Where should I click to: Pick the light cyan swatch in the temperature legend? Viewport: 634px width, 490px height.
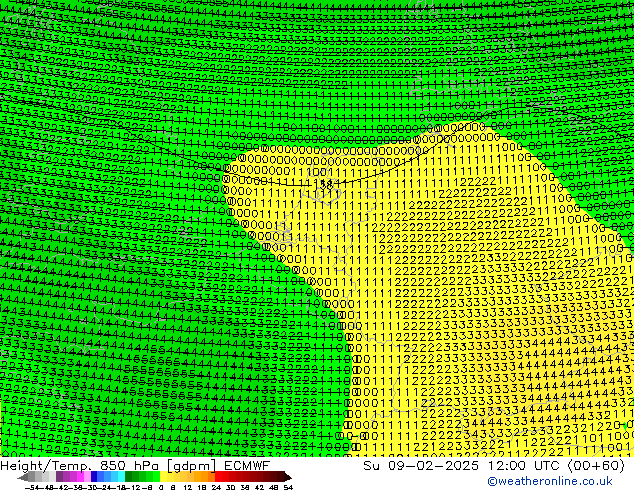coord(121,477)
